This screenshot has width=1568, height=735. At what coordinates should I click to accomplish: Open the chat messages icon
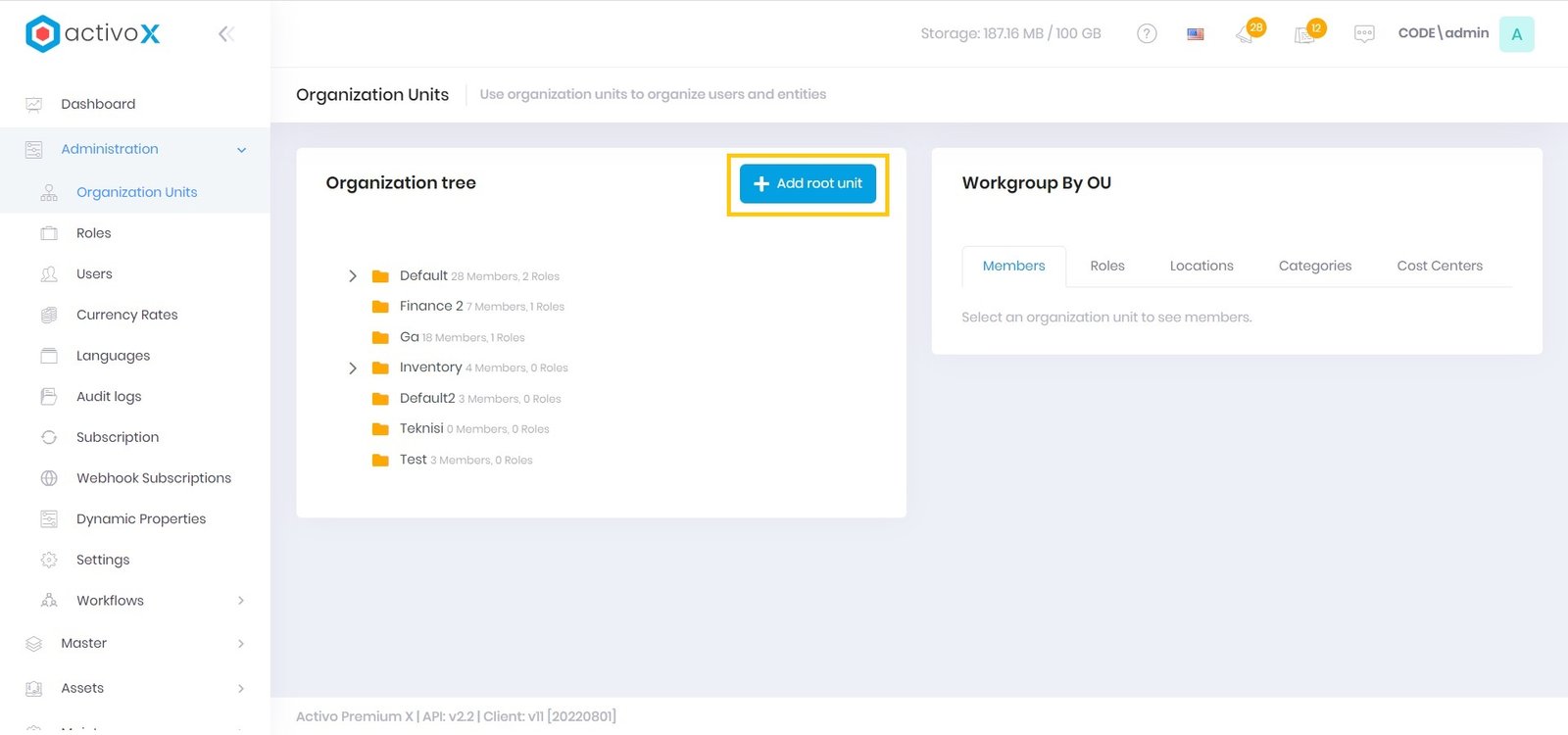pos(1364,33)
